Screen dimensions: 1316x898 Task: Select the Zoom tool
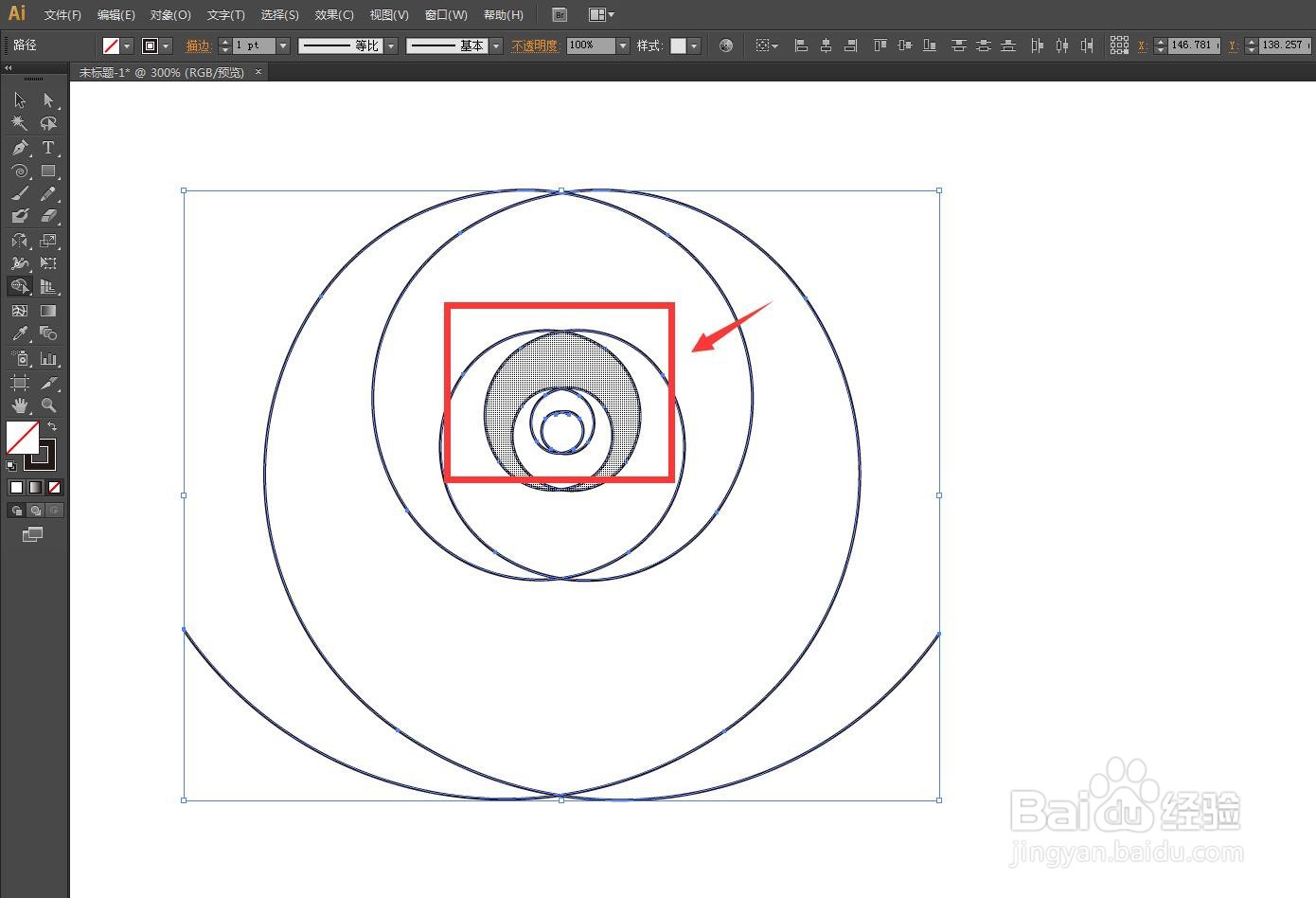pyautogui.click(x=48, y=405)
